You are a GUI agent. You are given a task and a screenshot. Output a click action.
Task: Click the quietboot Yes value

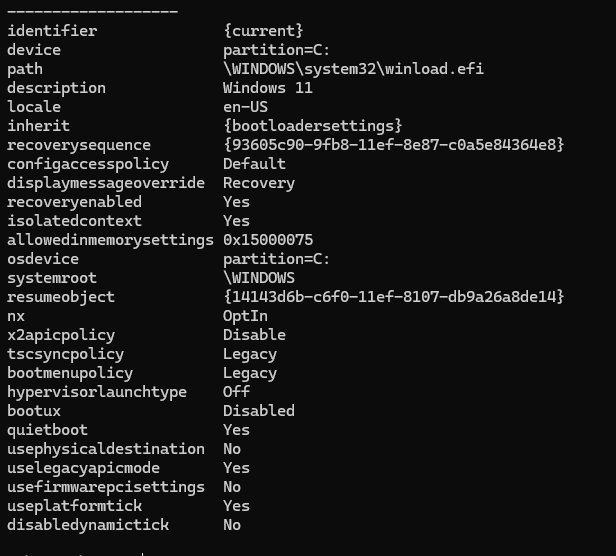pos(236,430)
